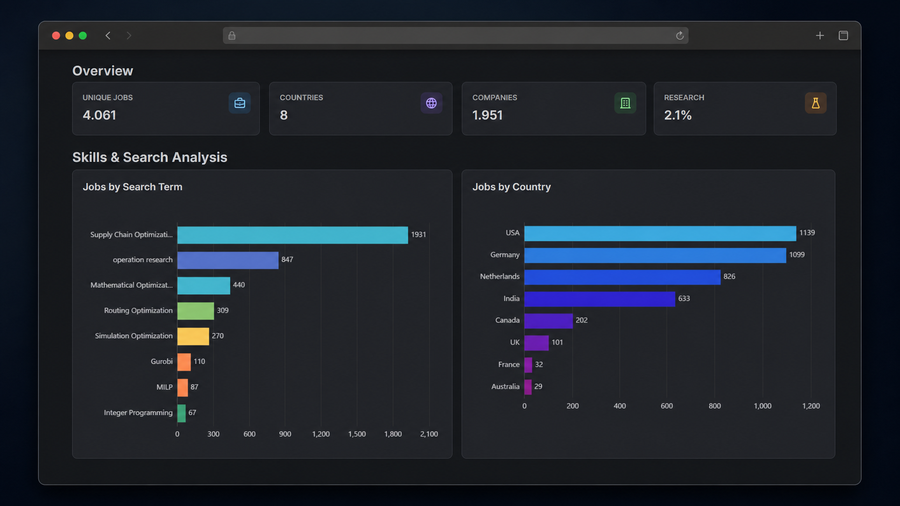Click the 2,100 x-axis tick label

[429, 434]
